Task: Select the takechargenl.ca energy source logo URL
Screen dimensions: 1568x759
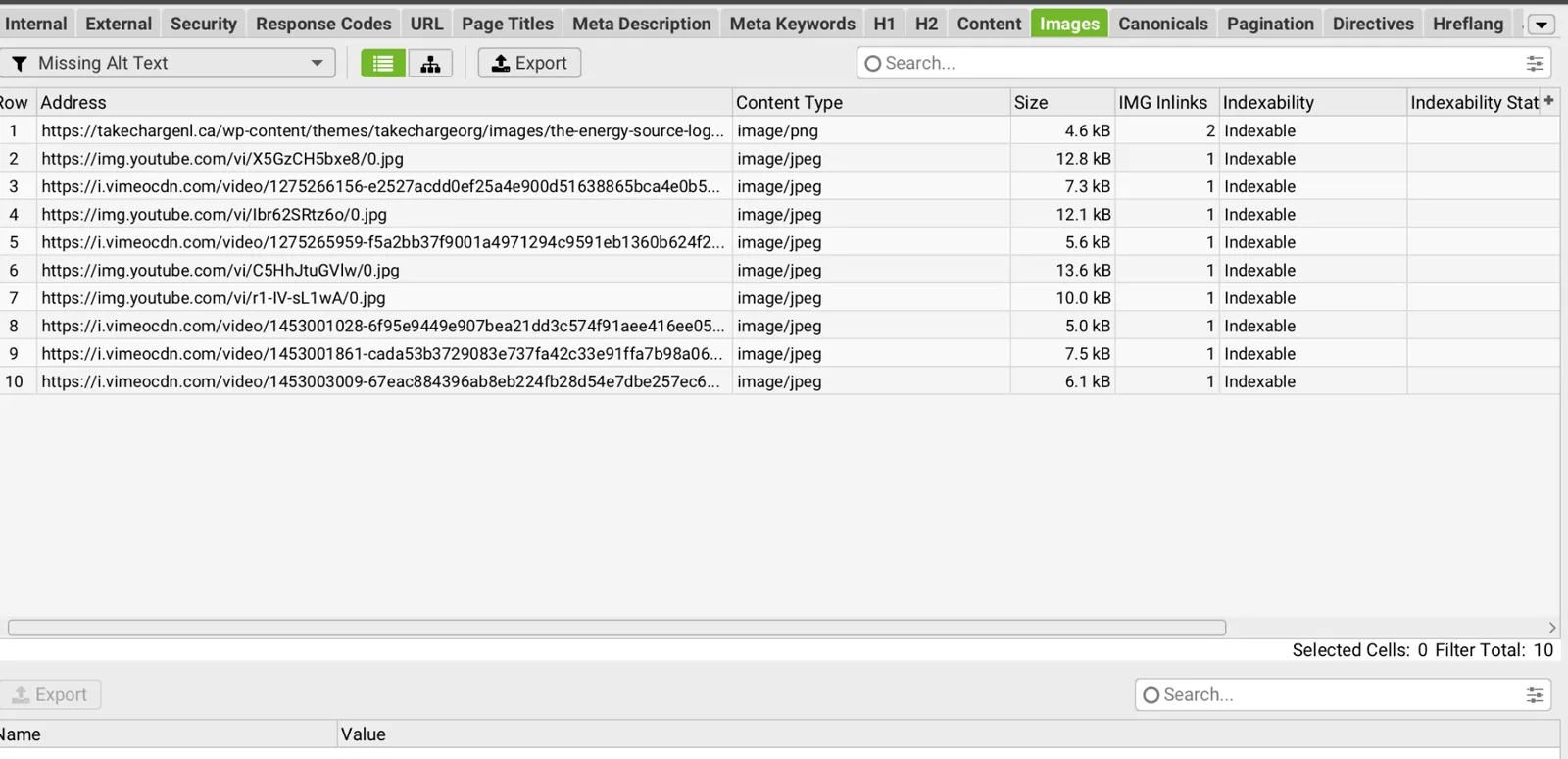Action: (x=383, y=130)
